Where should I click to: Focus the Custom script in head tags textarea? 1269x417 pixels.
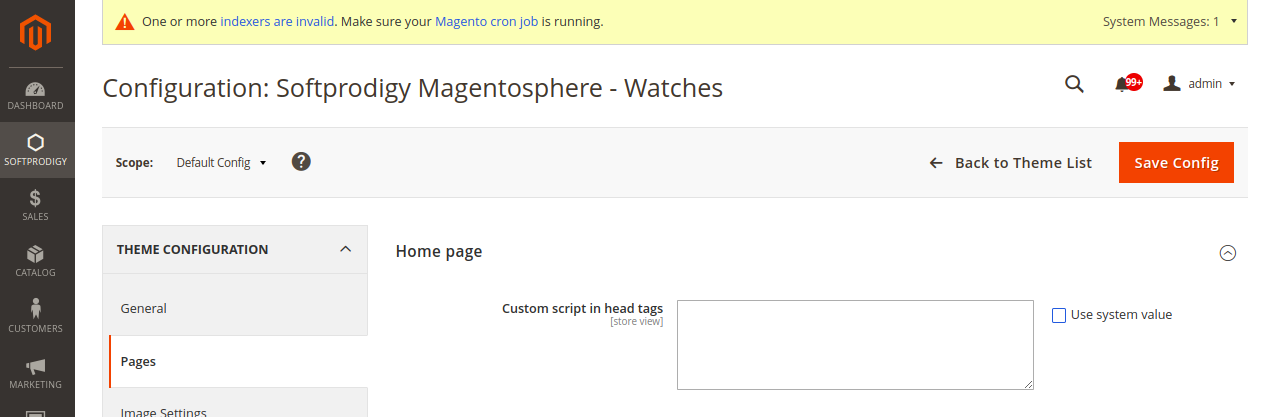(x=855, y=345)
